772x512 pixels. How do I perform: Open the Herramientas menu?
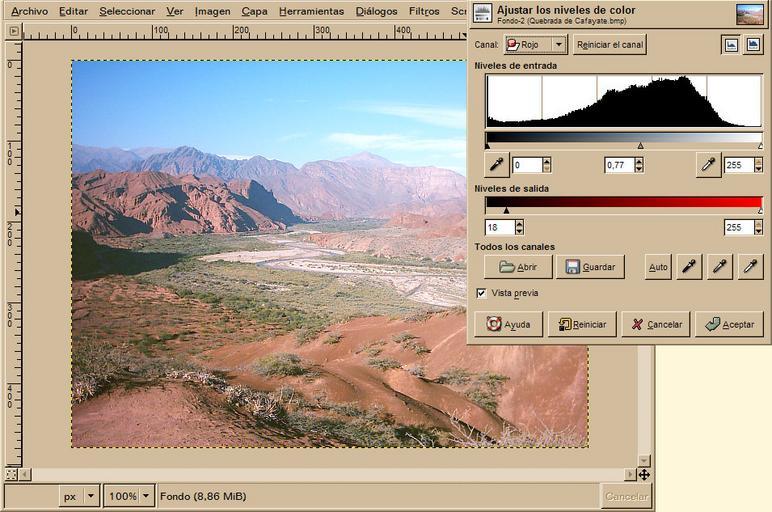tap(311, 11)
